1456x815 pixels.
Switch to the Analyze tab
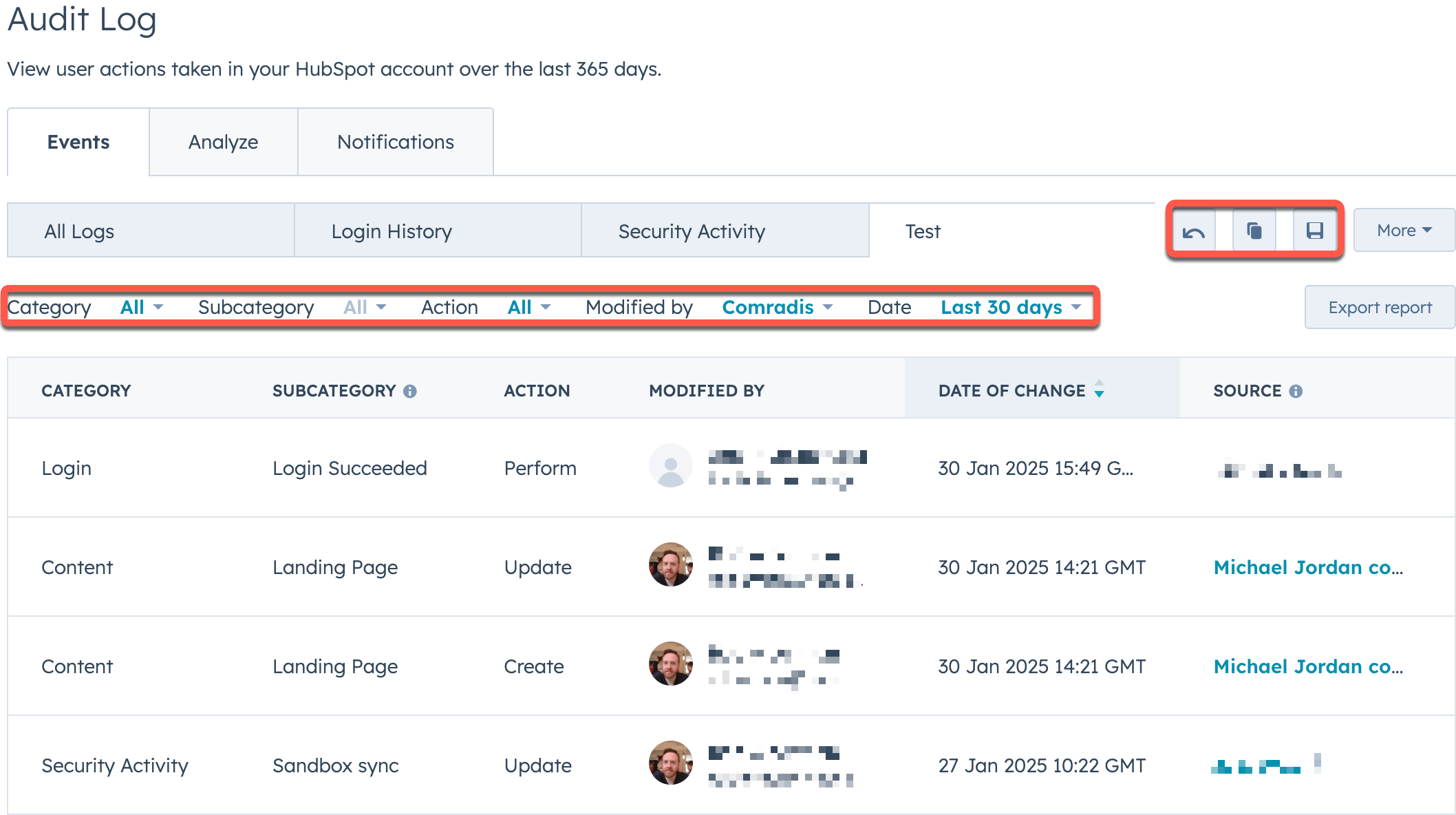point(224,142)
